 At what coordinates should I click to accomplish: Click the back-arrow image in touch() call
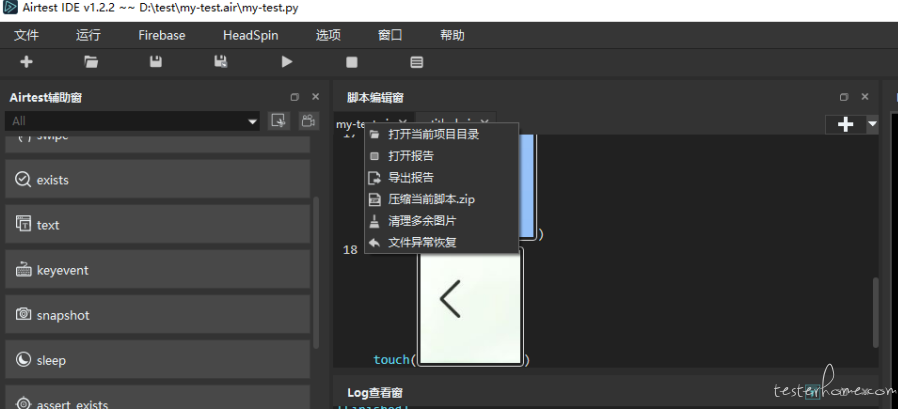click(x=470, y=306)
